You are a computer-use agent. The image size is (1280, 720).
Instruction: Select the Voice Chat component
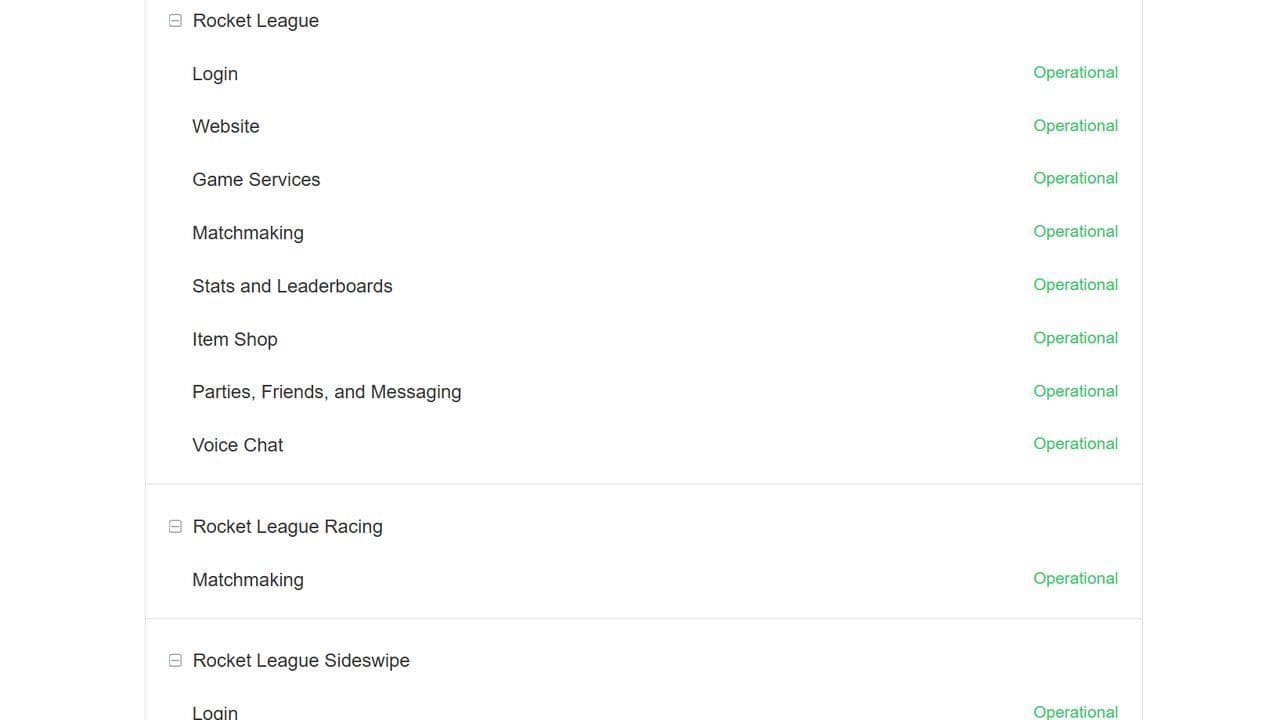pyautogui.click(x=237, y=445)
